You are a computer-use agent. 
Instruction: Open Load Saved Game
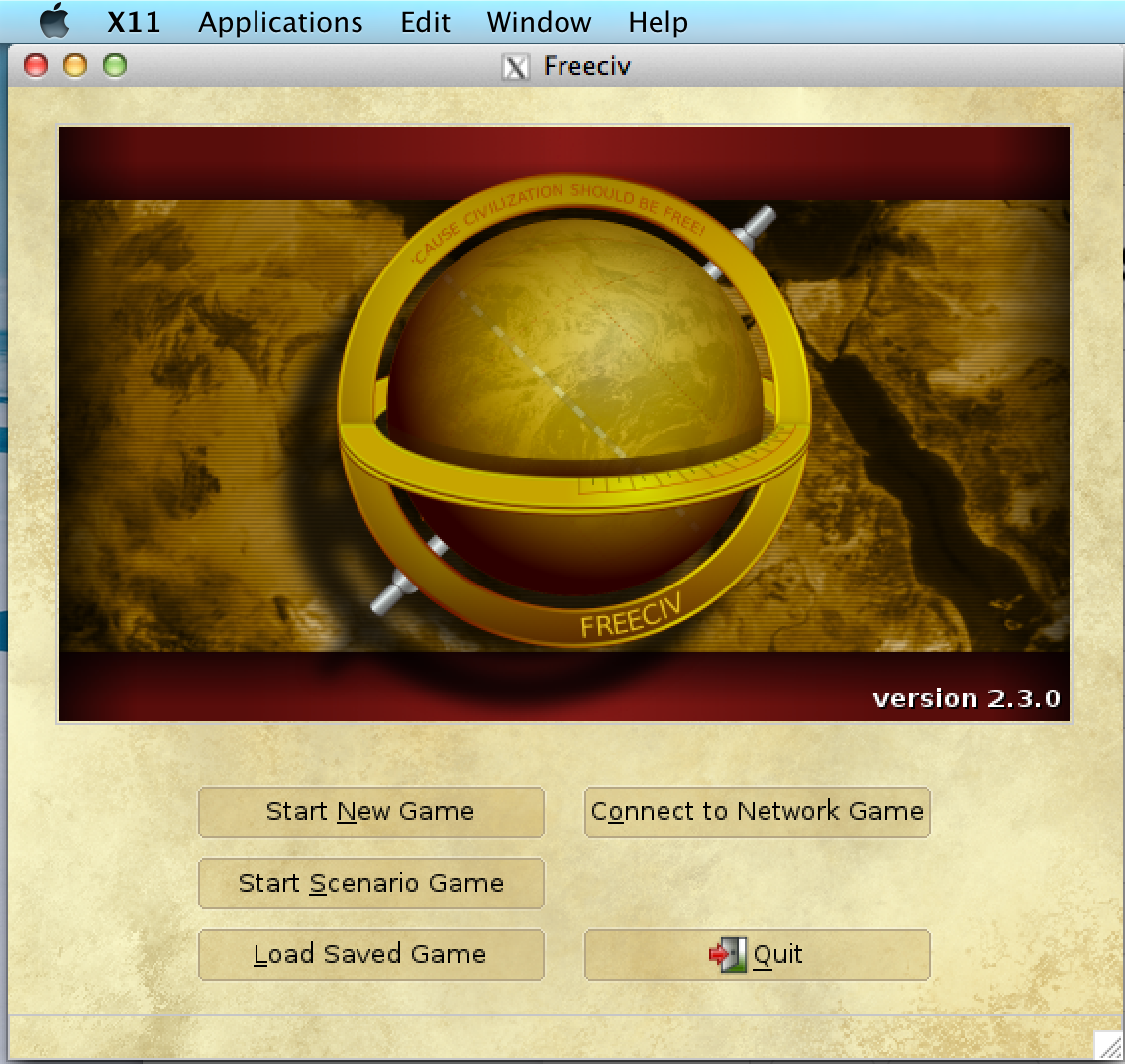click(x=371, y=954)
